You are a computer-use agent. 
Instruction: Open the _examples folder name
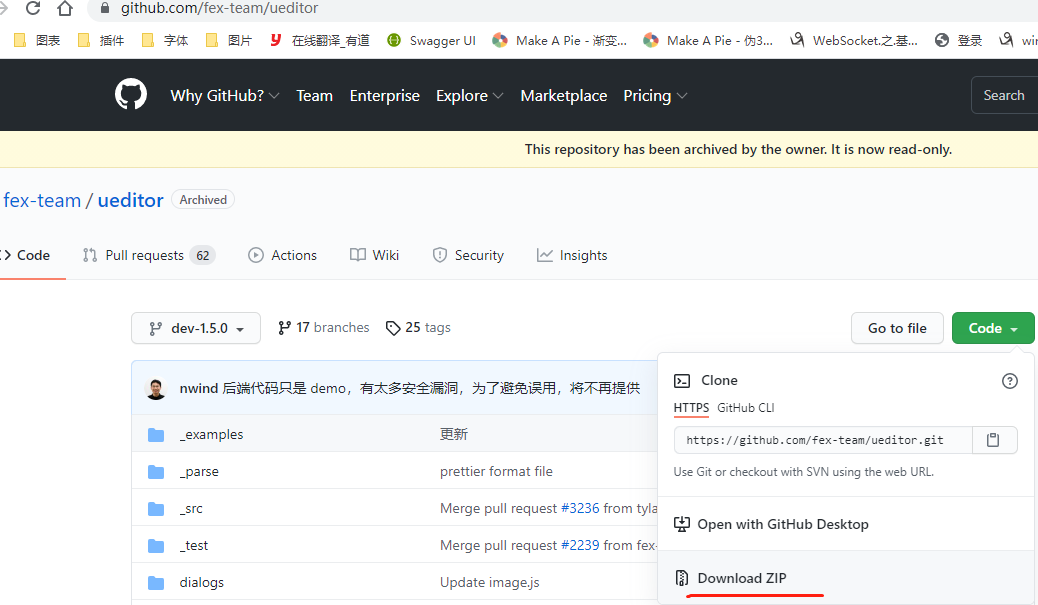point(211,434)
